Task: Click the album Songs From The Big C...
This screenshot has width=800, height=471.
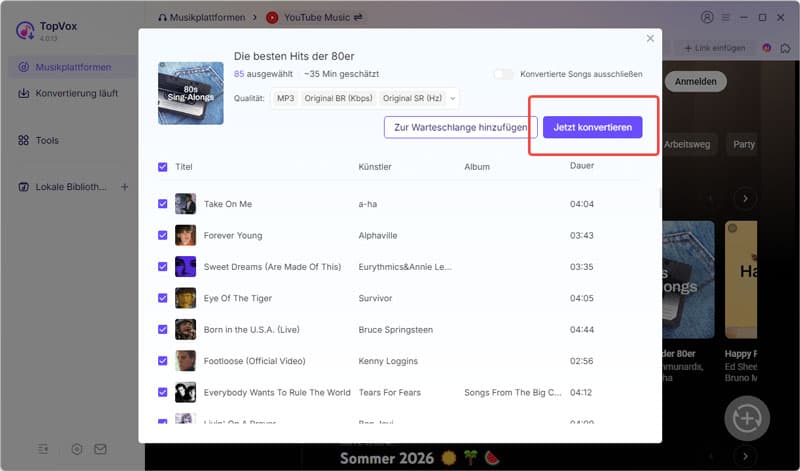Action: 512,392
